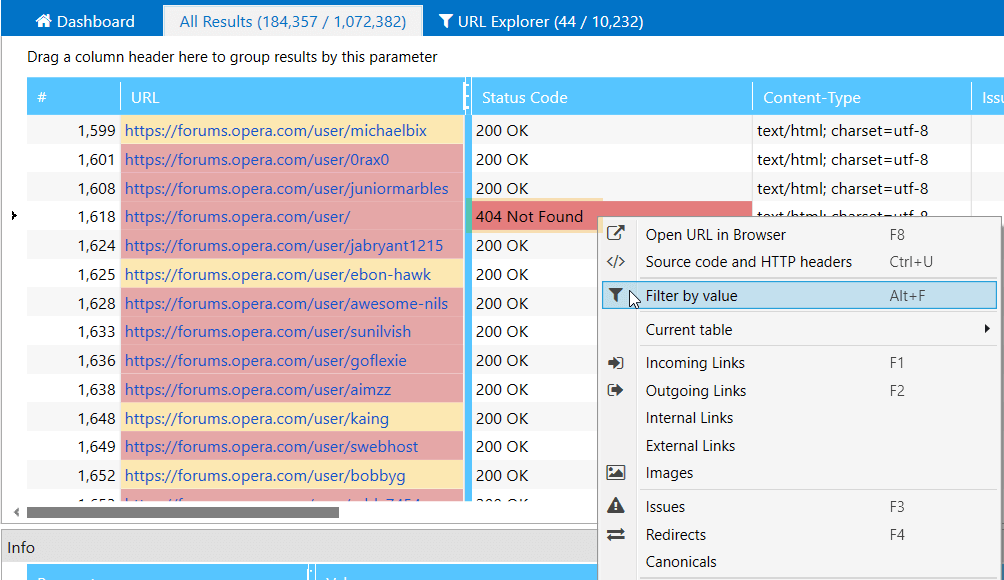Sort by the Content-Type column header
Image resolution: width=1004 pixels, height=580 pixels.
tap(862, 97)
